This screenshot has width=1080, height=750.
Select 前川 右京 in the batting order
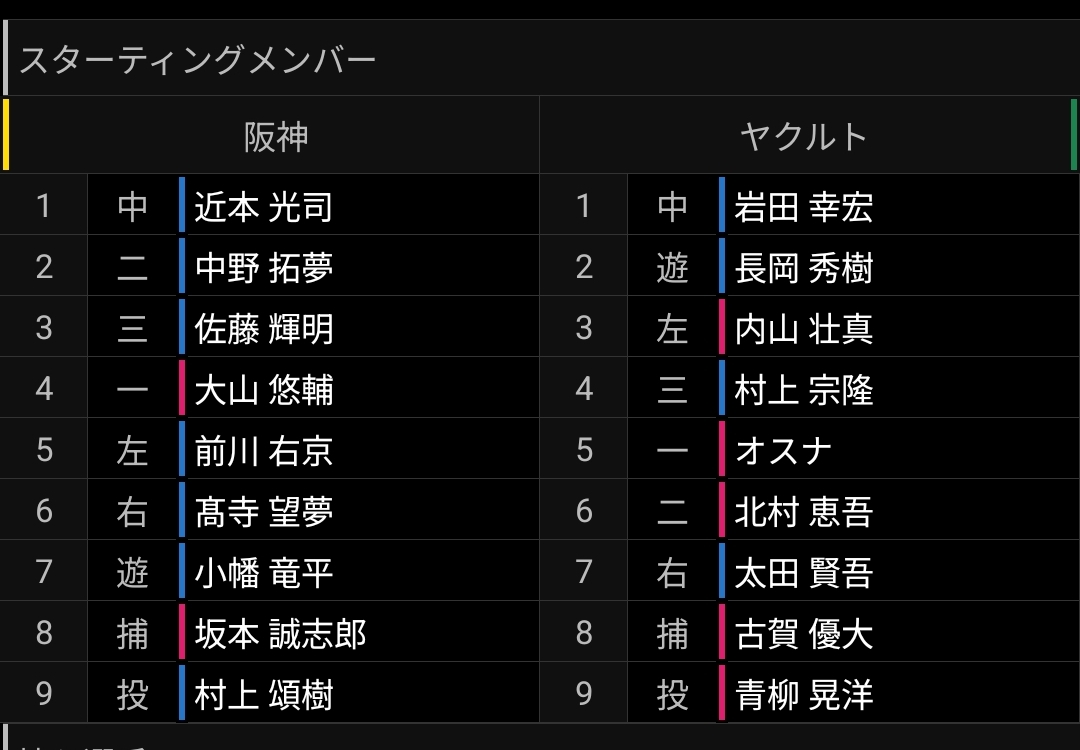pyautogui.click(x=264, y=450)
